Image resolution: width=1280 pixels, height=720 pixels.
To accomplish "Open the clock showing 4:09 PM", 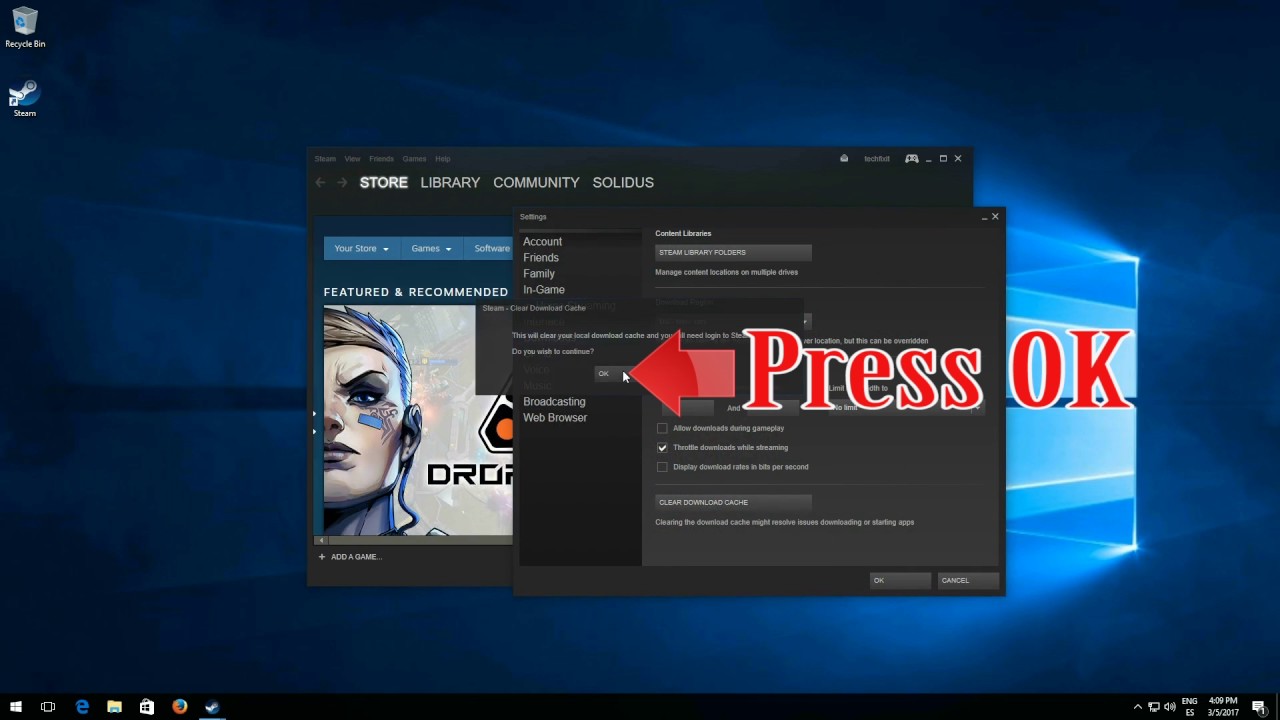I will (1223, 707).
